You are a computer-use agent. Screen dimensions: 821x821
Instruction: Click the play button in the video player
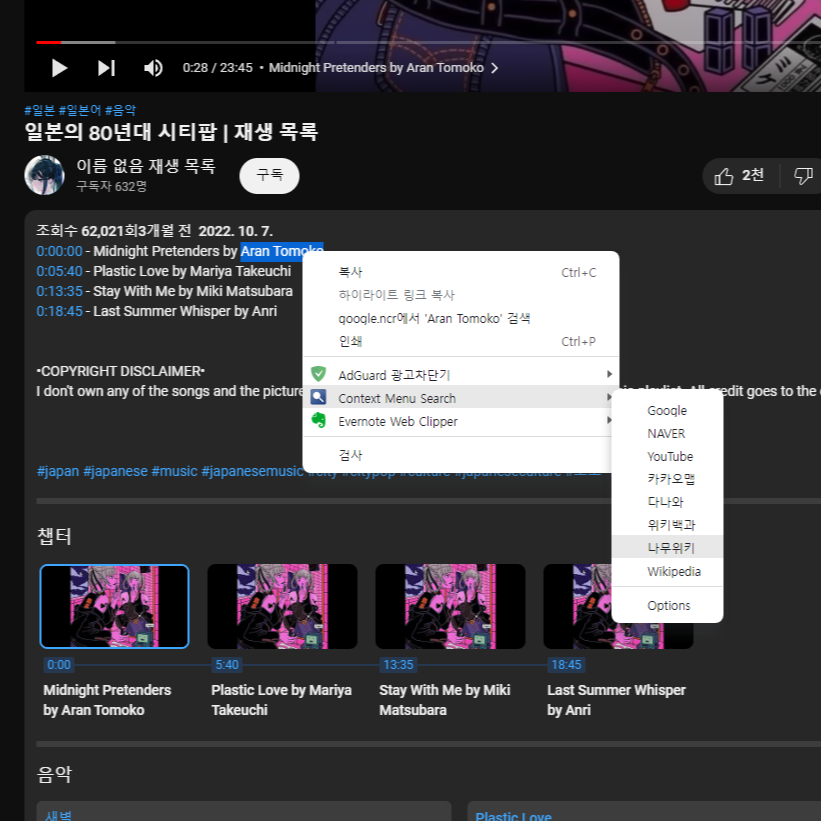(x=59, y=68)
